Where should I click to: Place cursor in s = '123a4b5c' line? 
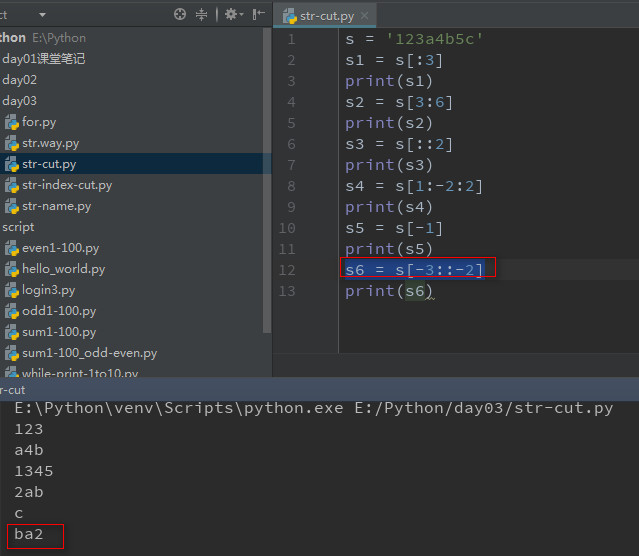tap(414, 39)
